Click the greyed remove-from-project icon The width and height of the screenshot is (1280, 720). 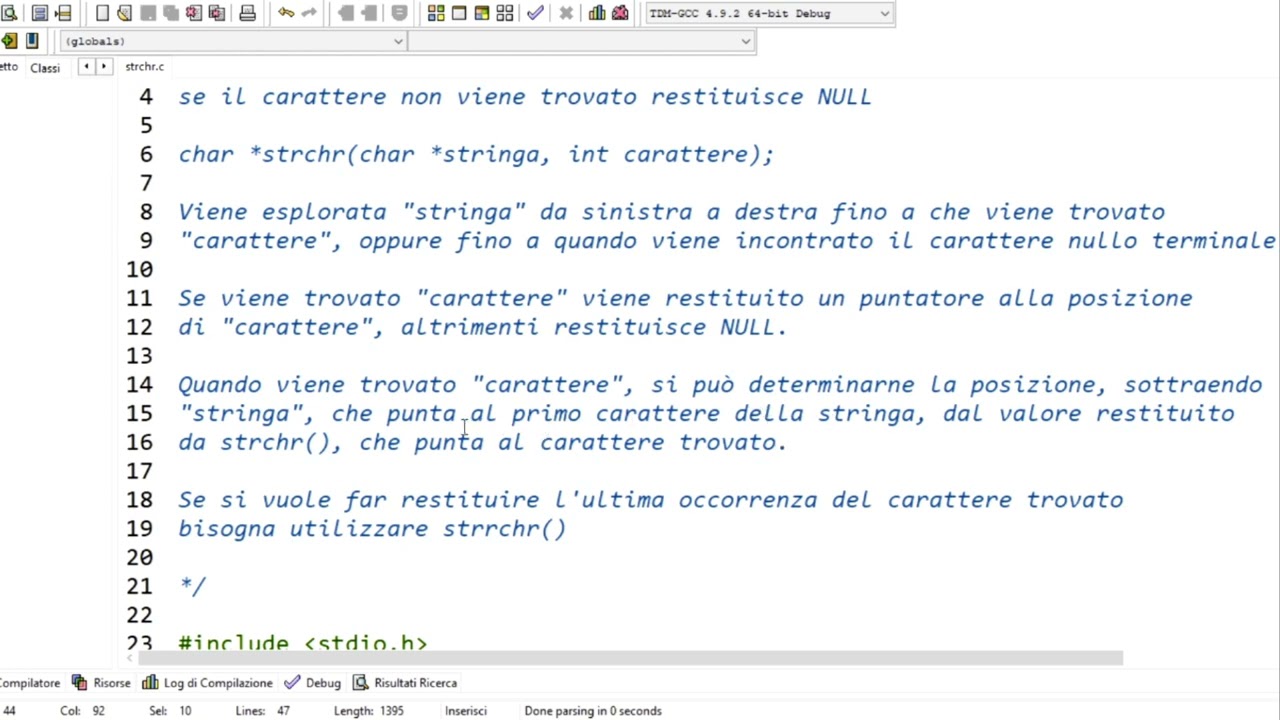pyautogui.click(x=369, y=13)
